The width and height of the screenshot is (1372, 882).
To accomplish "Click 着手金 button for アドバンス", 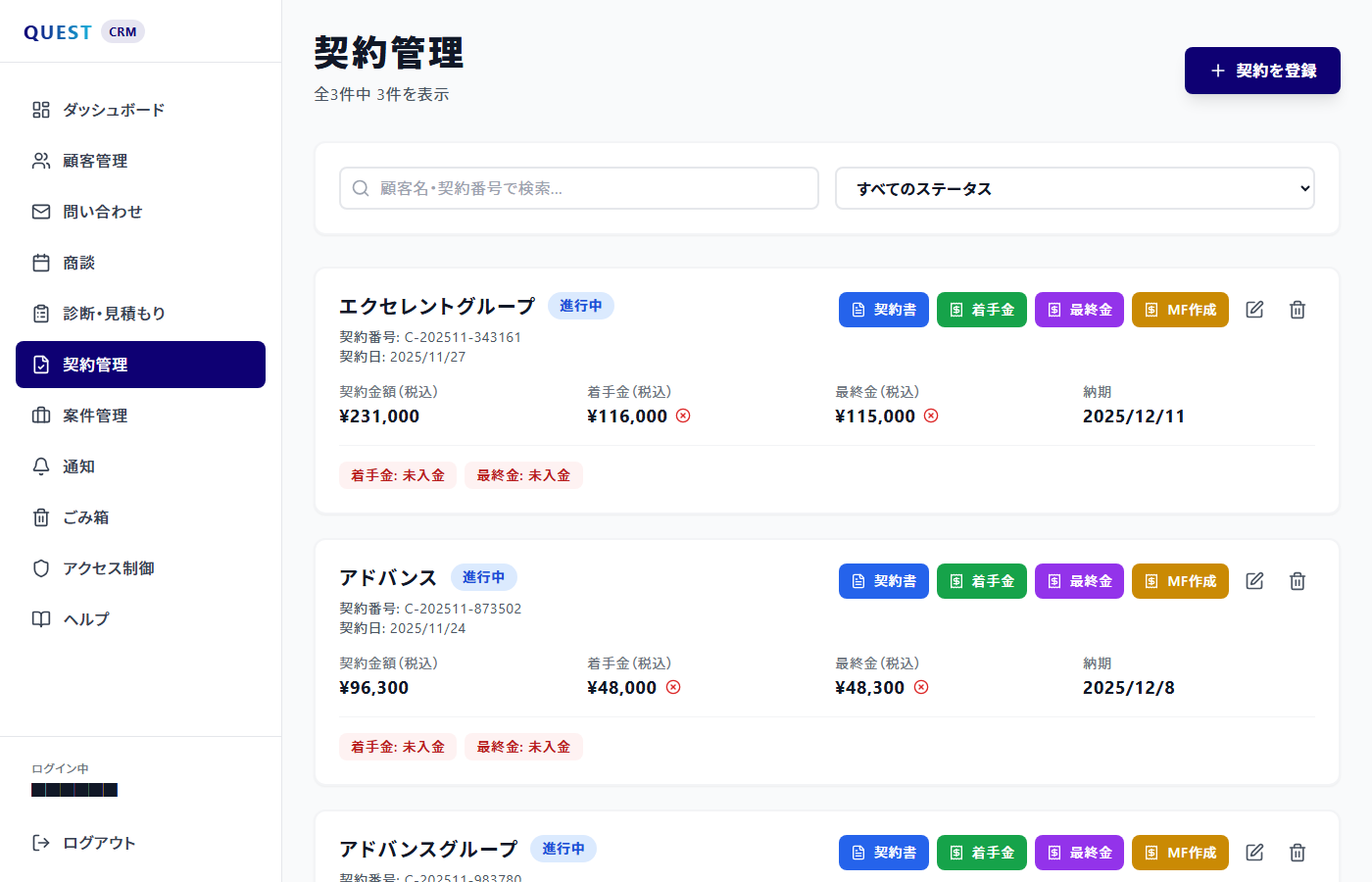I will 981,581.
